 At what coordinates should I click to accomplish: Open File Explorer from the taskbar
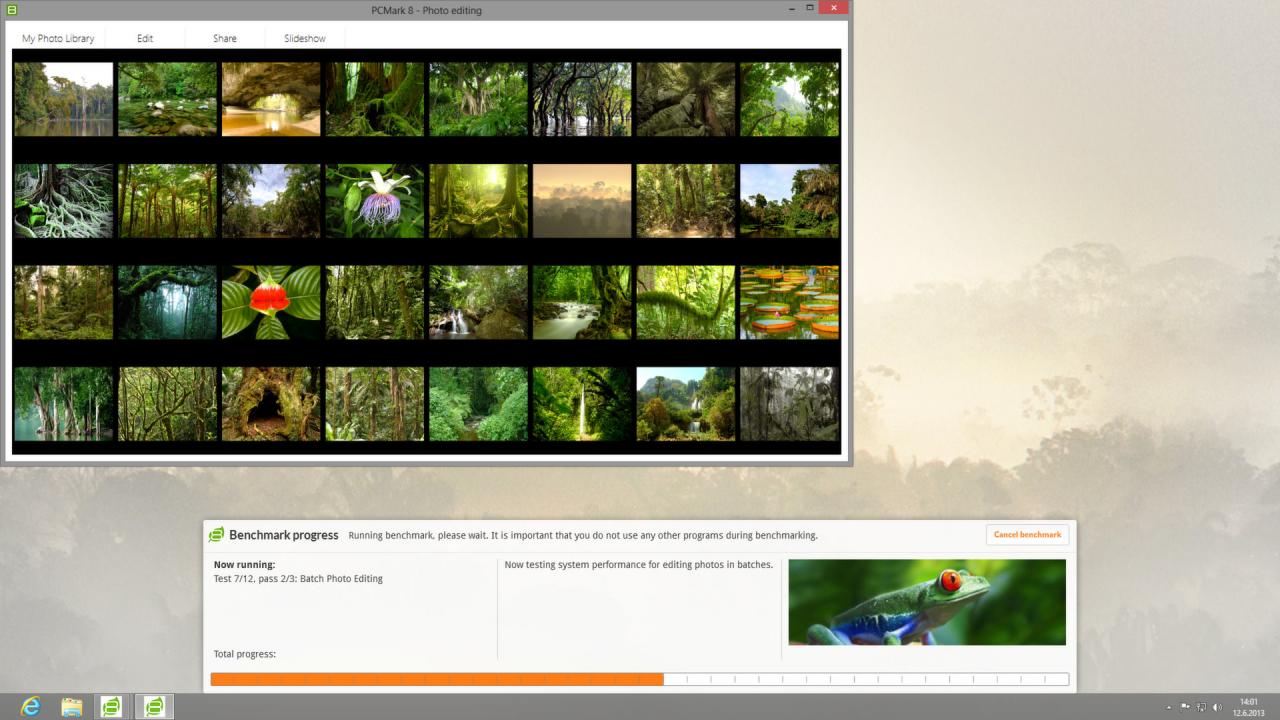pyautogui.click(x=71, y=706)
